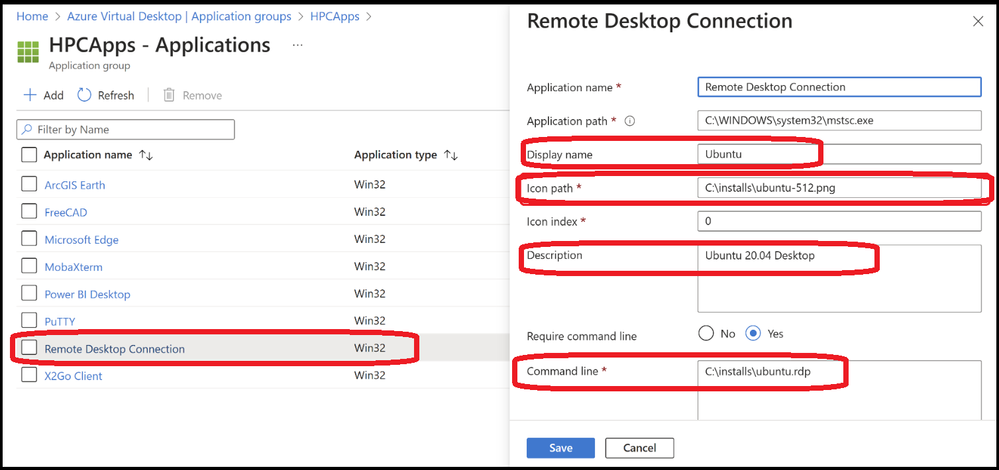The image size is (999, 470).
Task: Check the ArcGIS Earth row checkbox
Action: [x=29, y=184]
